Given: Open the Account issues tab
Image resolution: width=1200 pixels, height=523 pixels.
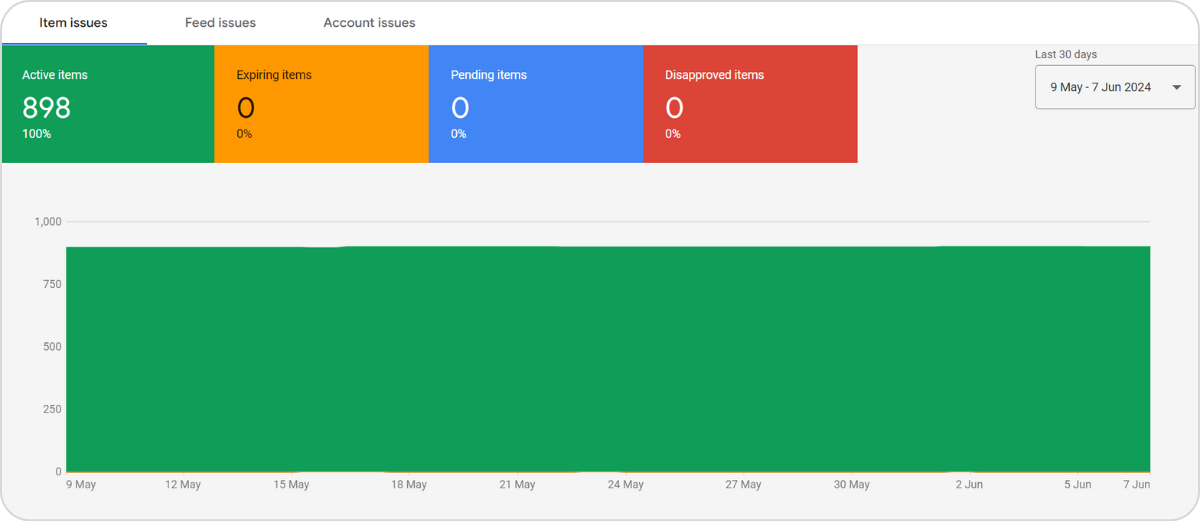Looking at the screenshot, I should [x=369, y=22].
